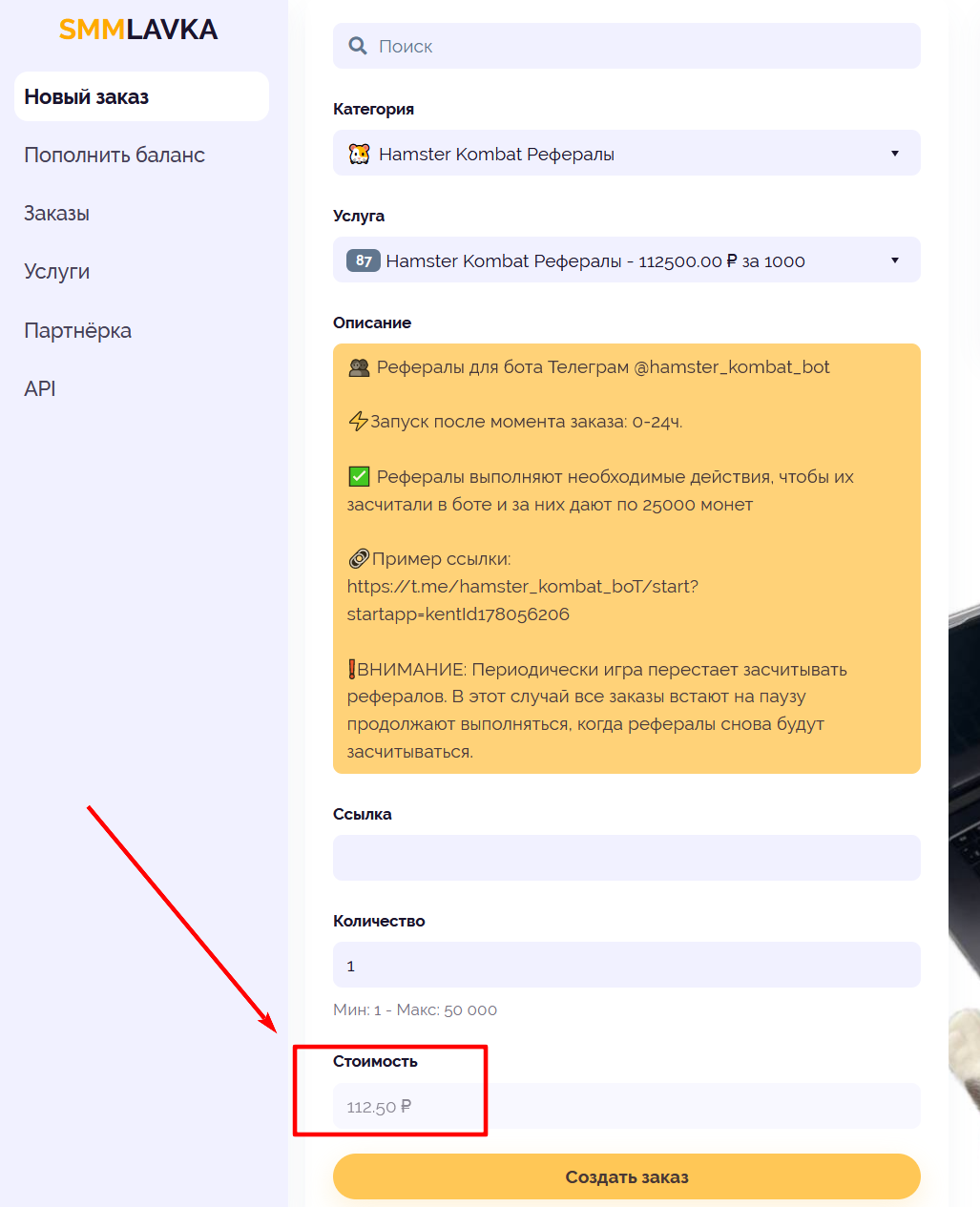Focus the Поиск search field
This screenshot has width=980, height=1207.
627,46
